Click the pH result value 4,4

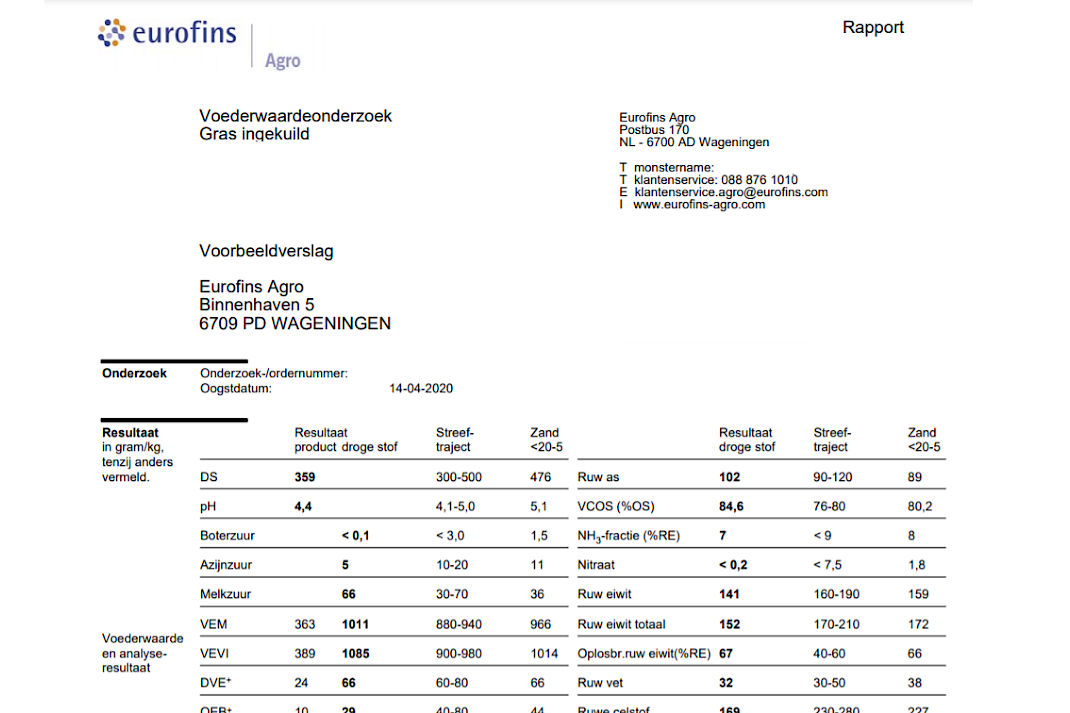click(x=303, y=506)
